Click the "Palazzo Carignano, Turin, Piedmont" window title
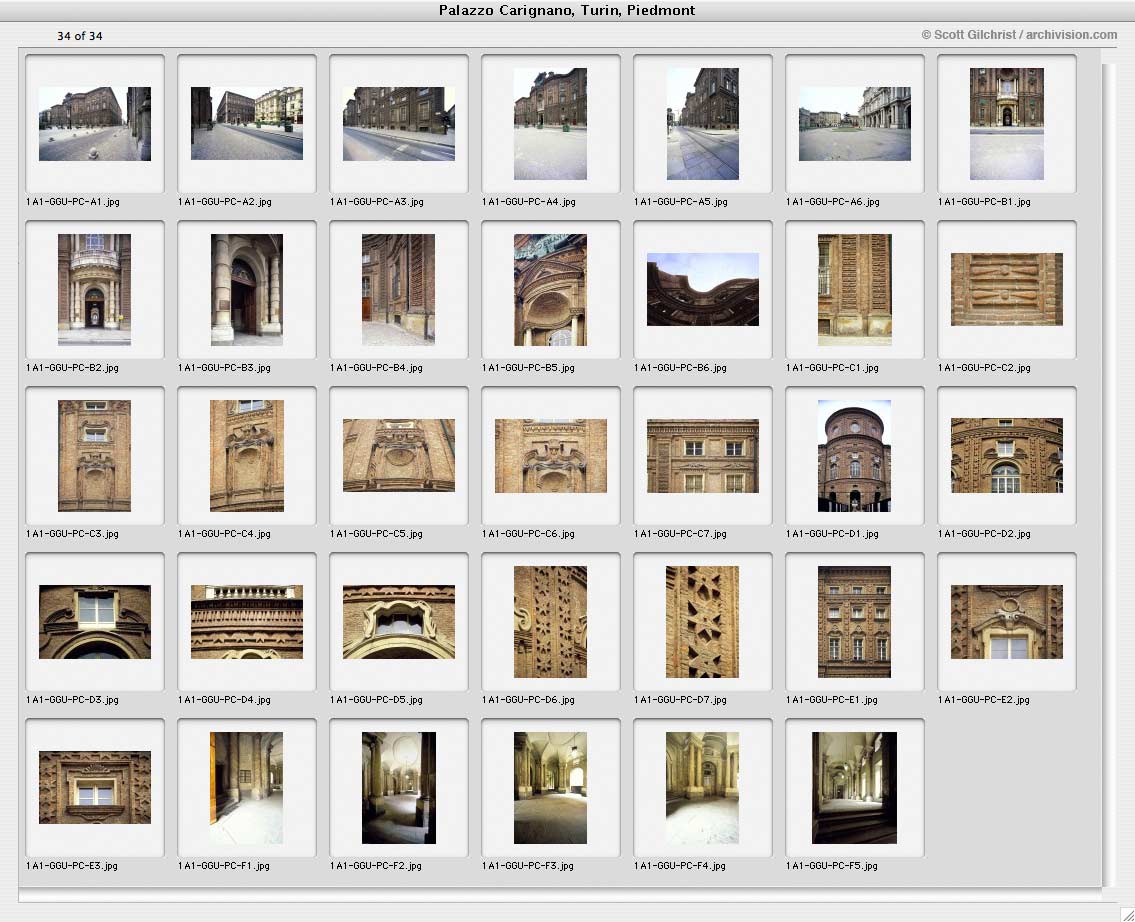This screenshot has height=922, width=1135. tap(567, 10)
